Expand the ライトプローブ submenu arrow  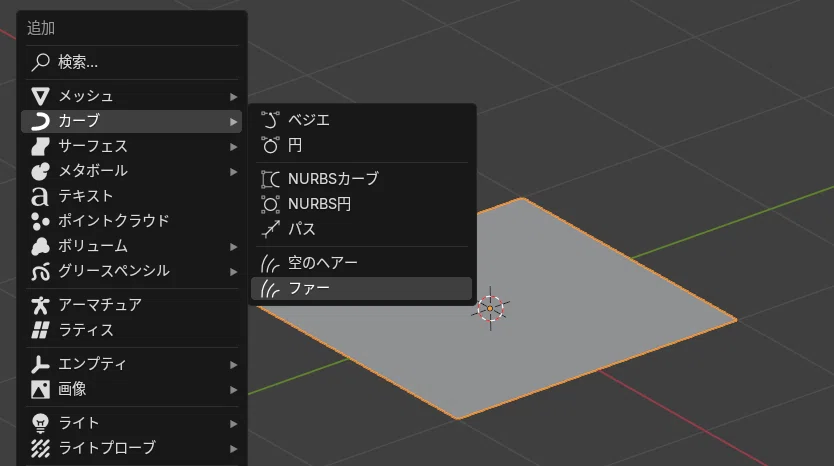[233, 449]
